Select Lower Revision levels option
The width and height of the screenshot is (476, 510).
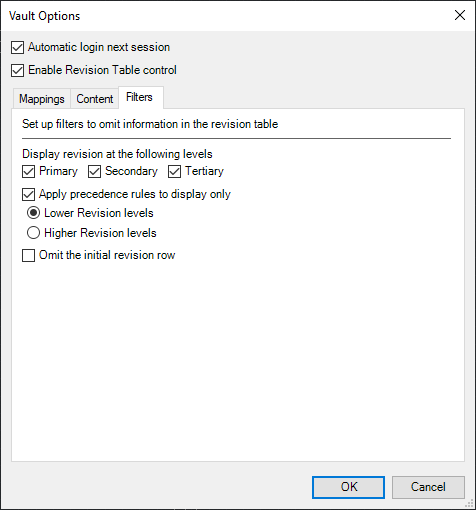[33, 213]
